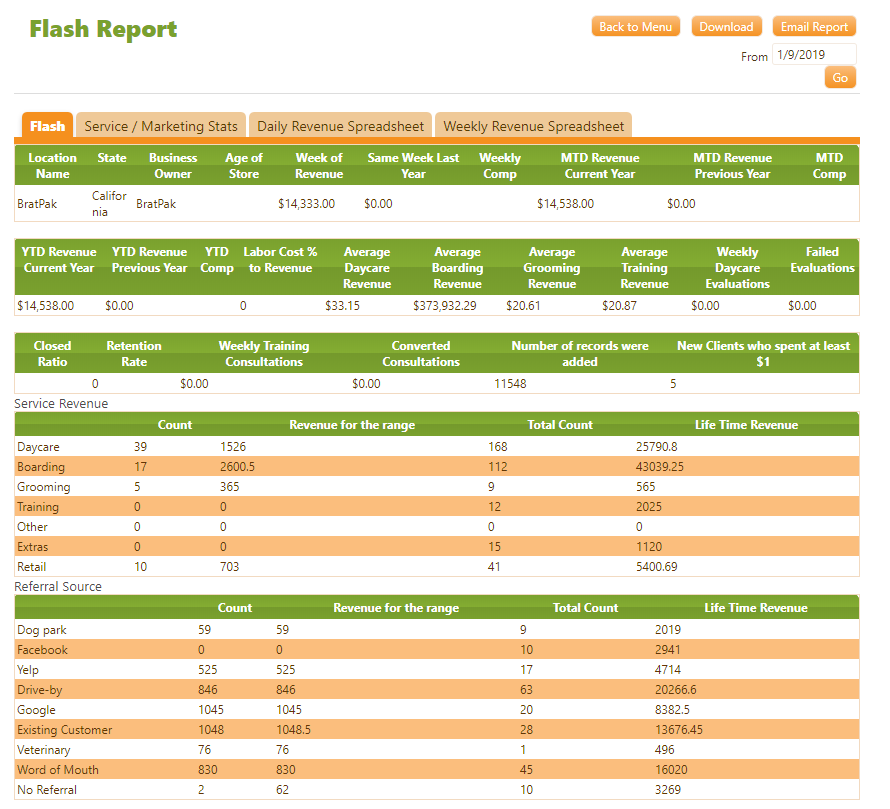Screen dimensions: 890x809
Task: Click Drive-by lifetime revenue 20266.6
Action: click(x=675, y=690)
